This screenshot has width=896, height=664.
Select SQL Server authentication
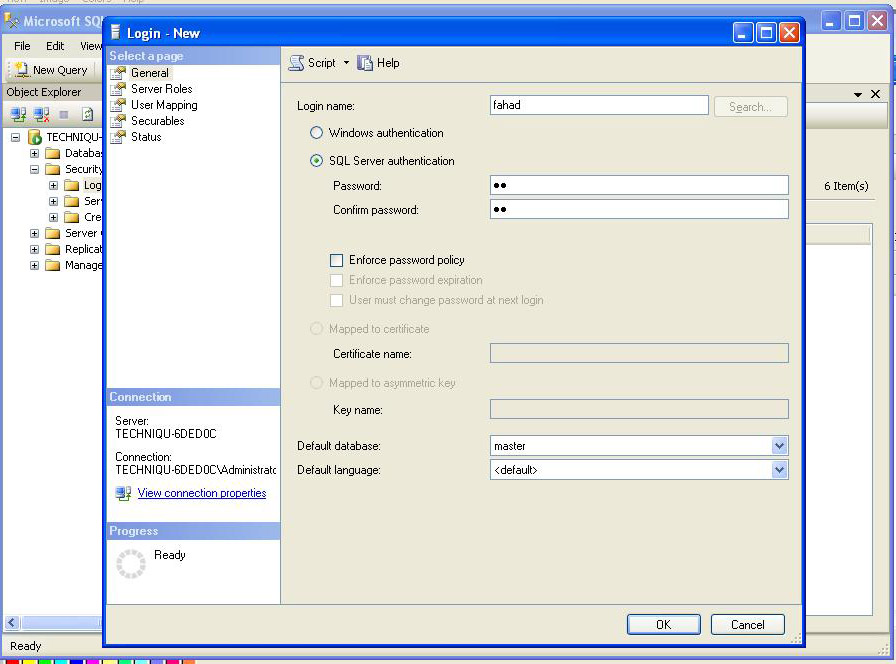point(316,160)
